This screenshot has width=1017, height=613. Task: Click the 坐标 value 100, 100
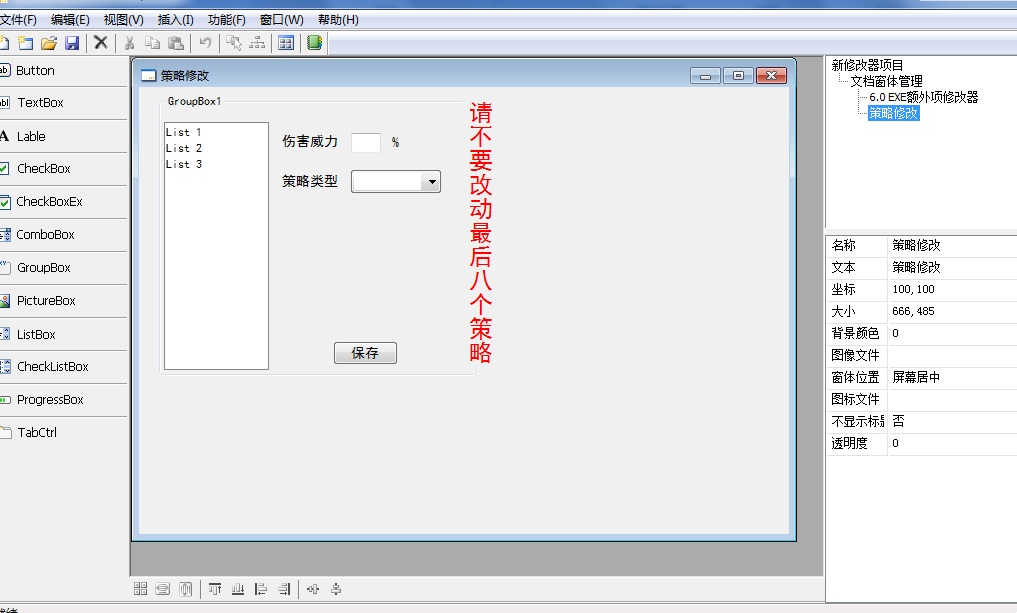[952, 290]
